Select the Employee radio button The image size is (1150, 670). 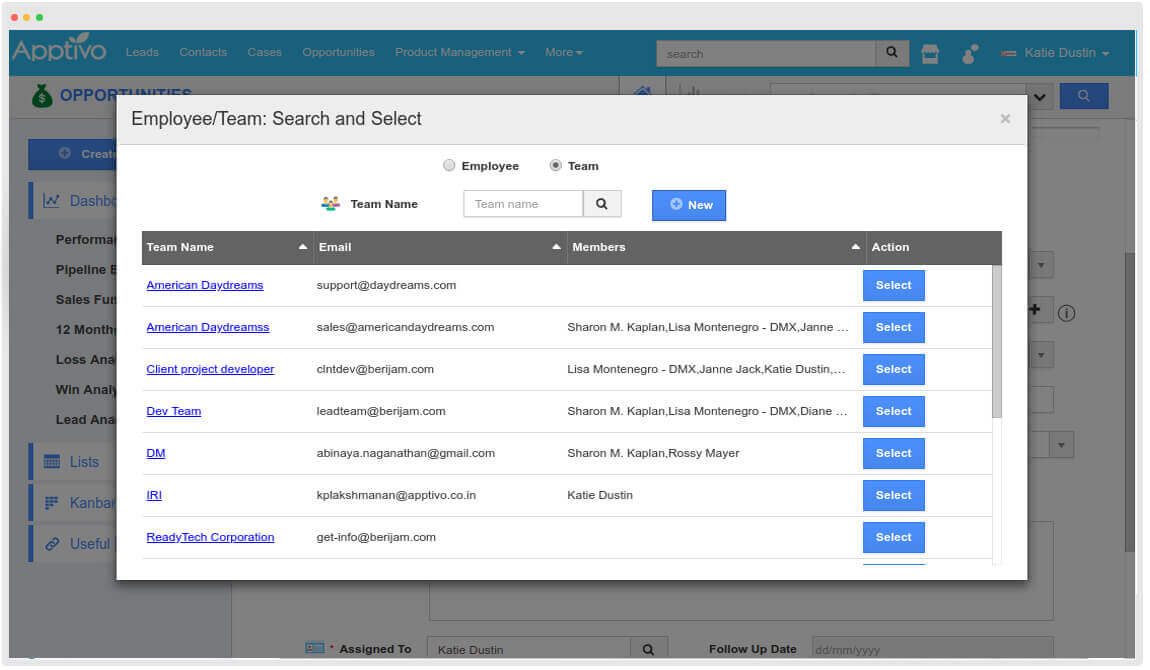click(x=449, y=166)
